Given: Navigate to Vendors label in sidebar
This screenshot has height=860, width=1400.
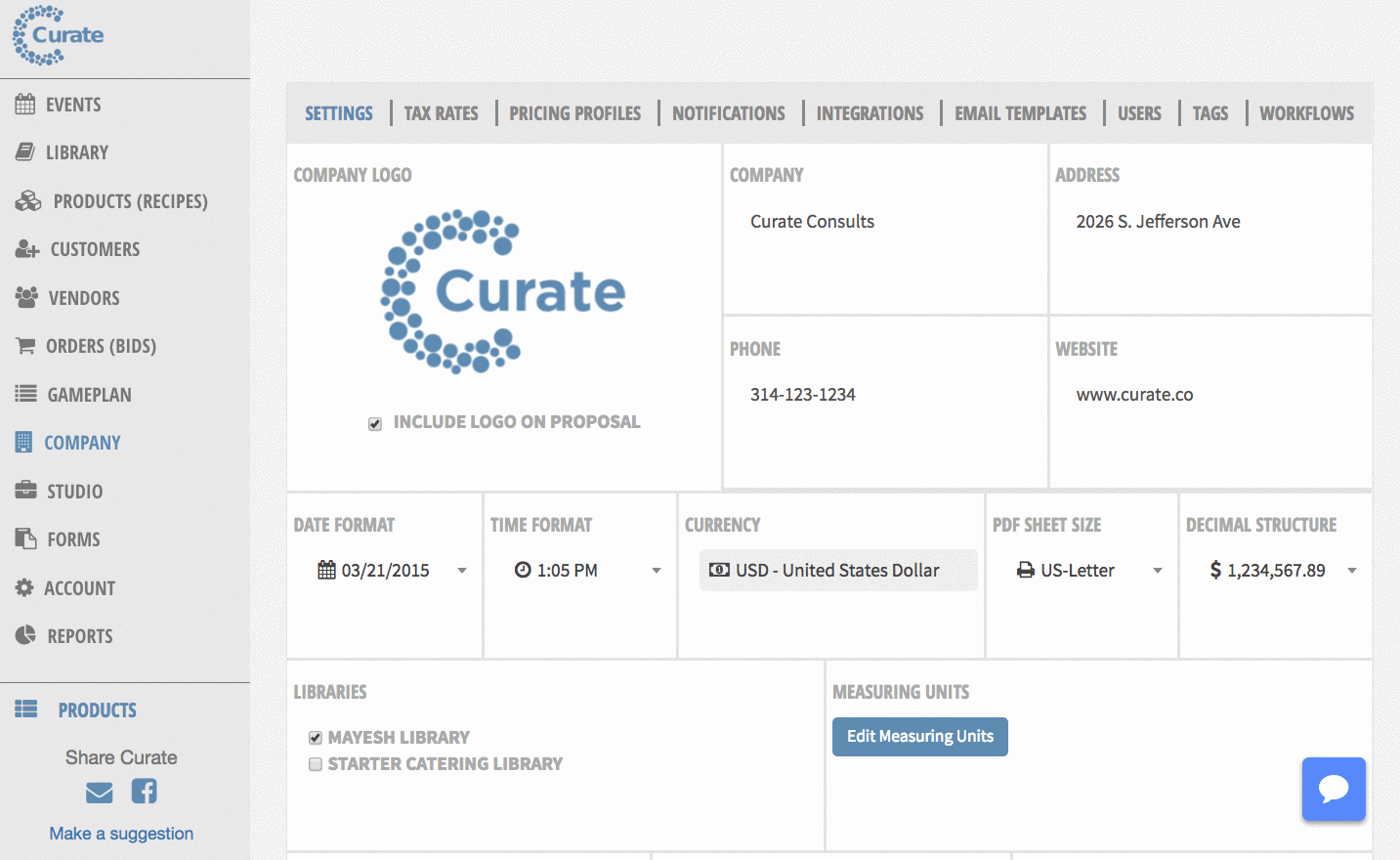Looking at the screenshot, I should click(x=84, y=298).
